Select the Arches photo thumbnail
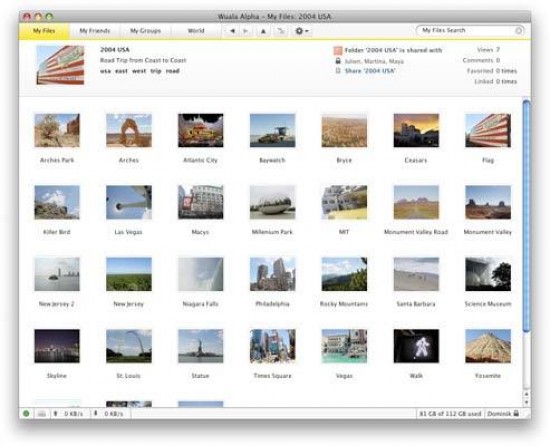The width and height of the screenshot is (550, 446). click(129, 130)
